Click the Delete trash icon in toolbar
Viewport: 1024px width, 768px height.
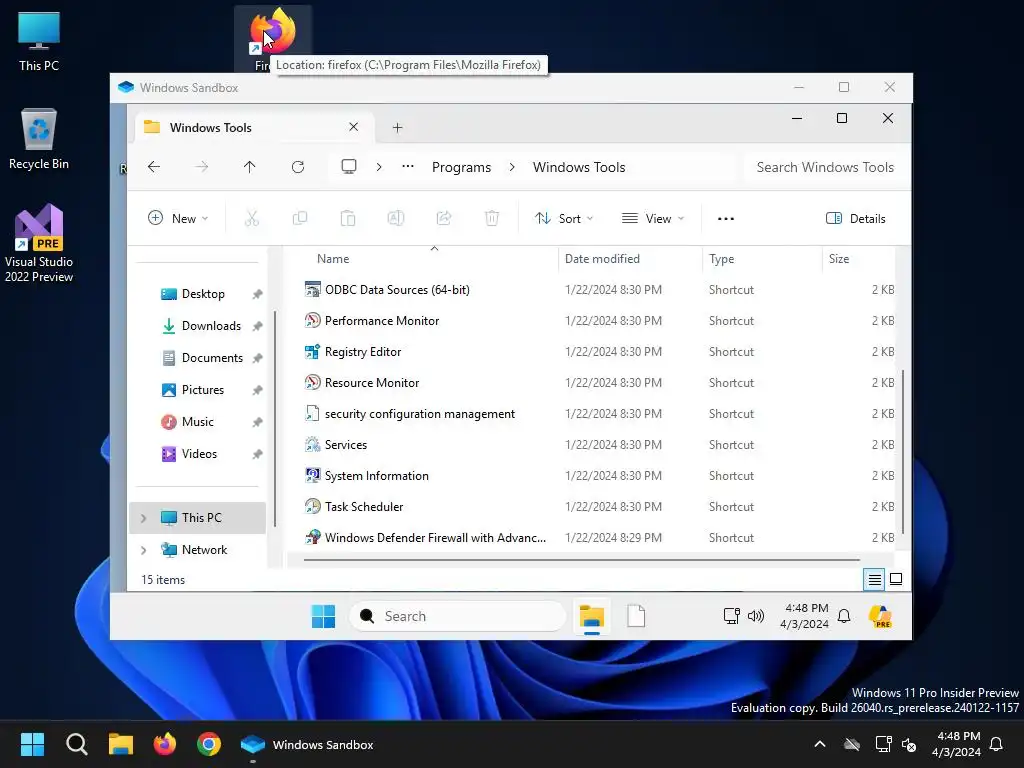point(492,218)
